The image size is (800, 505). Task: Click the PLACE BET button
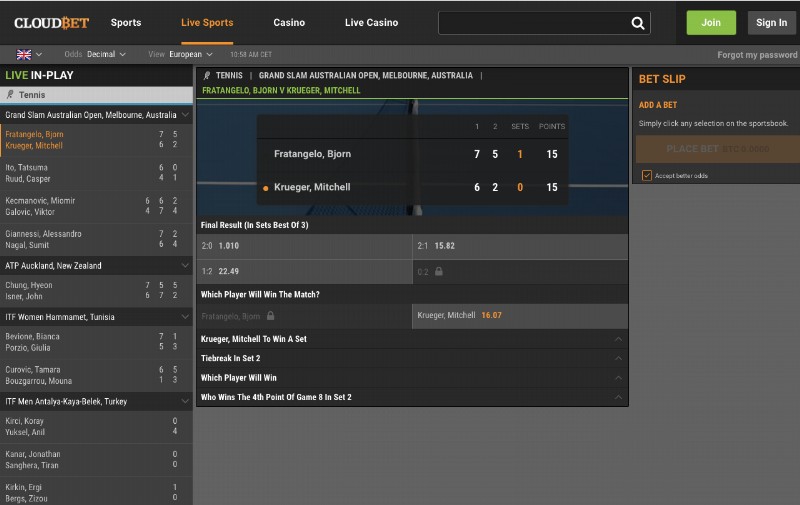pyautogui.click(x=717, y=149)
